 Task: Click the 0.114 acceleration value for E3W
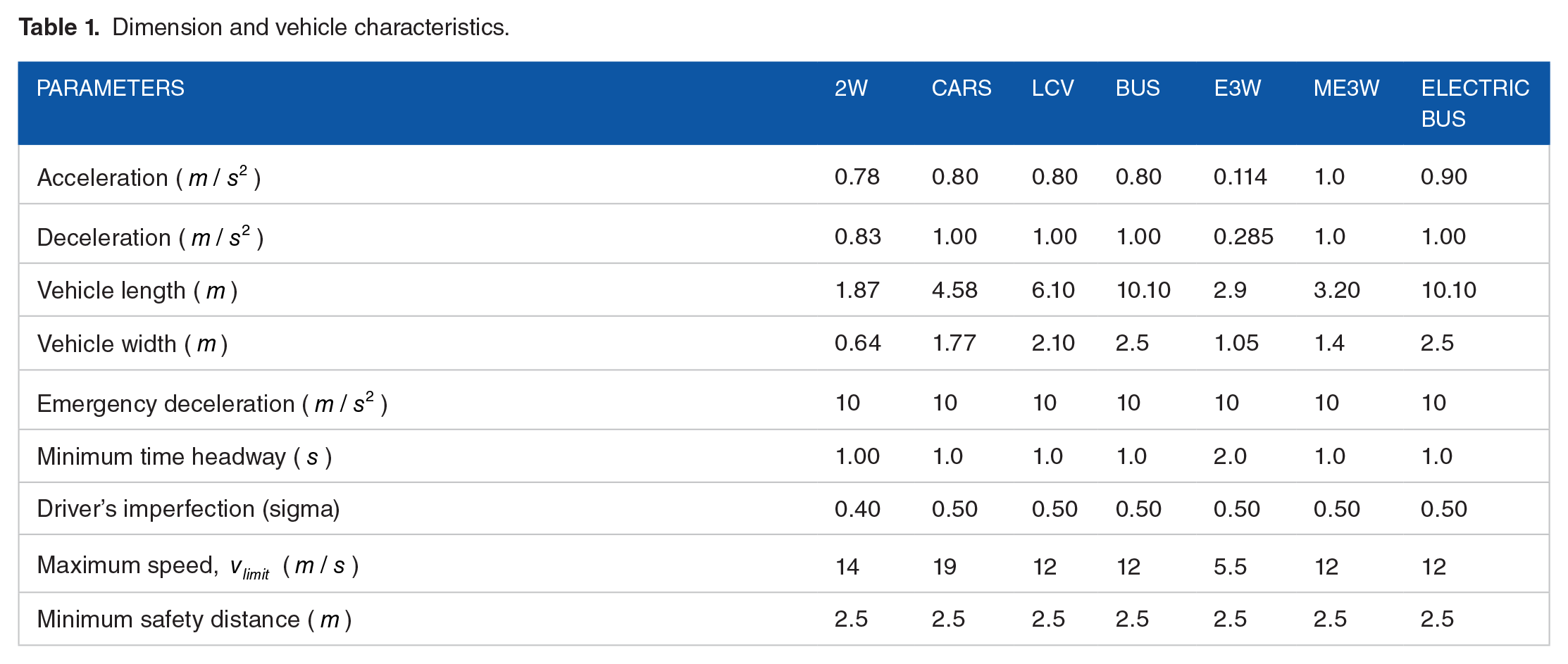[x=1240, y=177]
